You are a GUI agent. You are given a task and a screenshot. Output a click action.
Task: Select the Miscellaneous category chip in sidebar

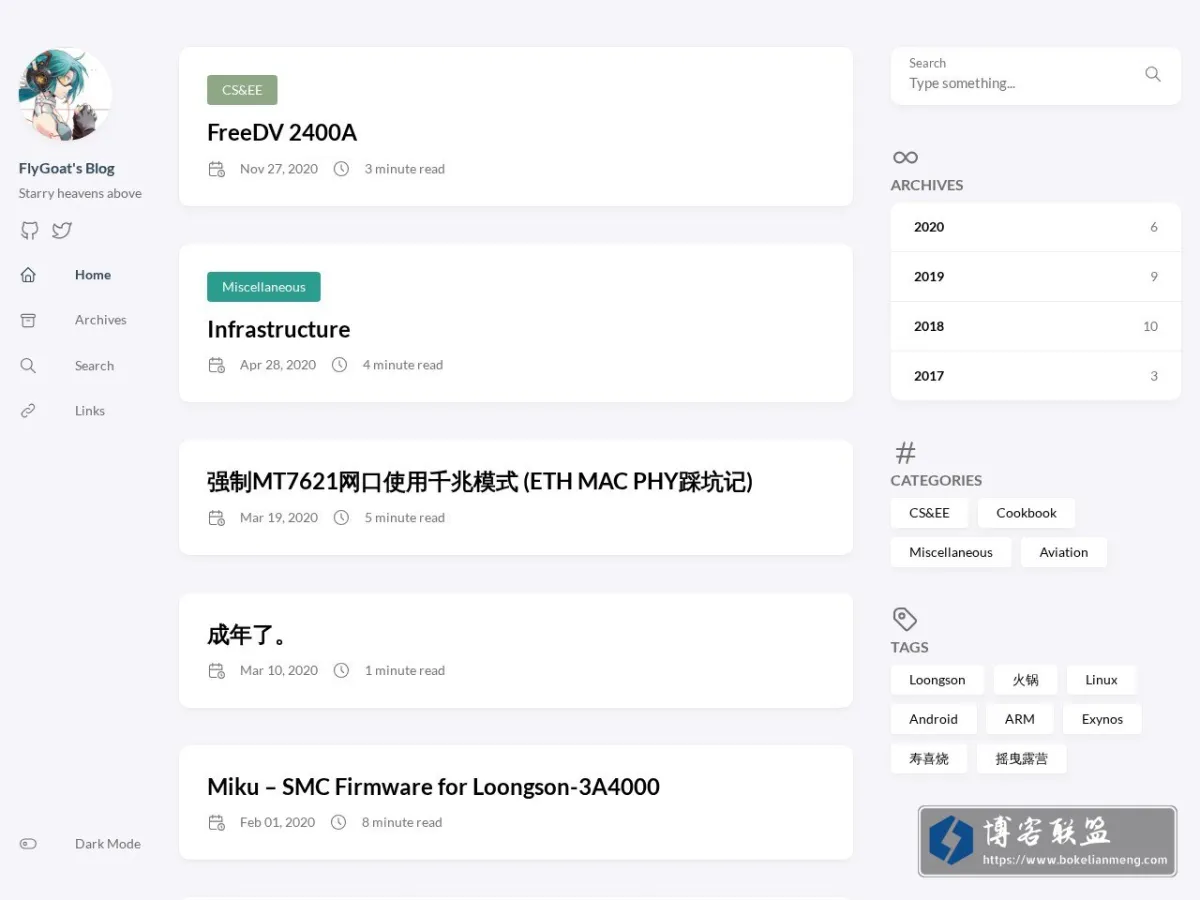pos(951,552)
